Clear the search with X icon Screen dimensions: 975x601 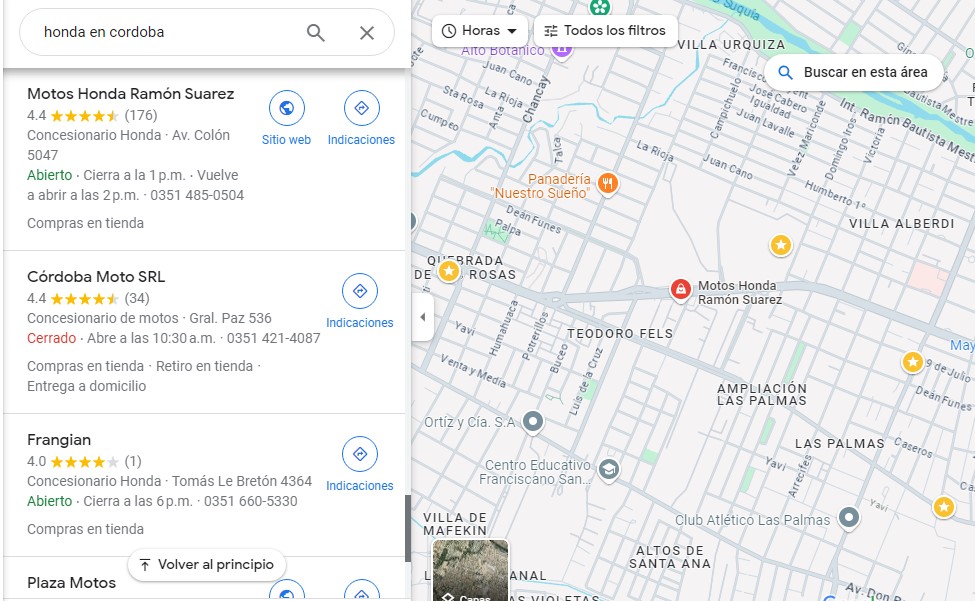tap(367, 33)
